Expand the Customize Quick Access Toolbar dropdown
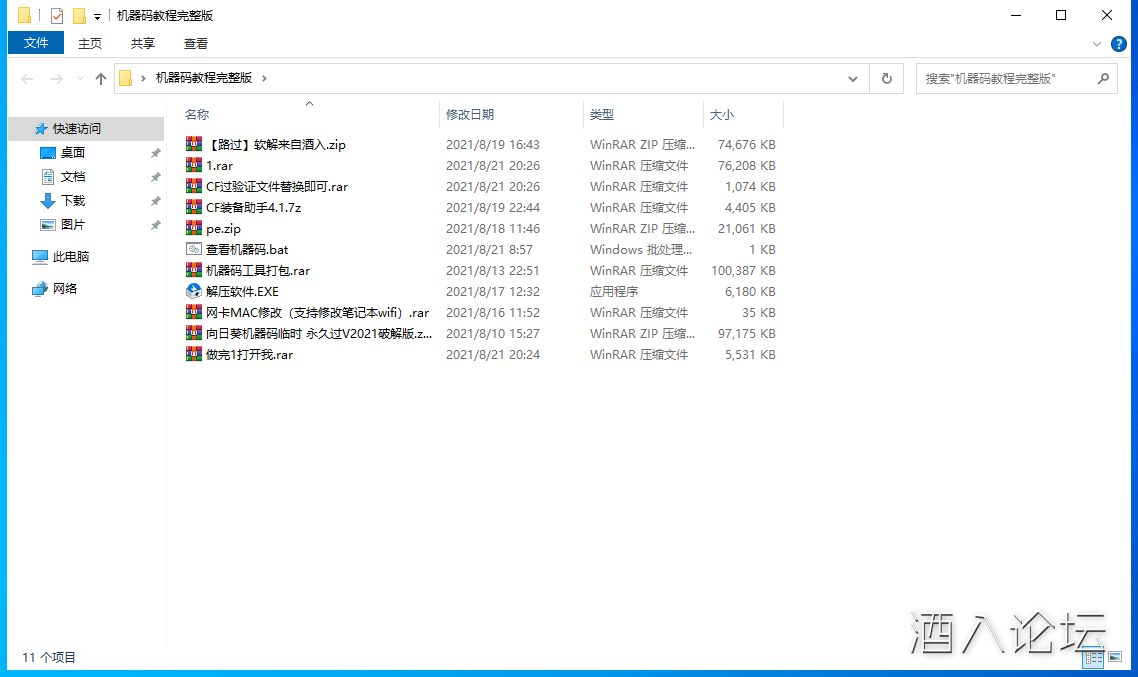The width and height of the screenshot is (1138, 677). point(97,16)
